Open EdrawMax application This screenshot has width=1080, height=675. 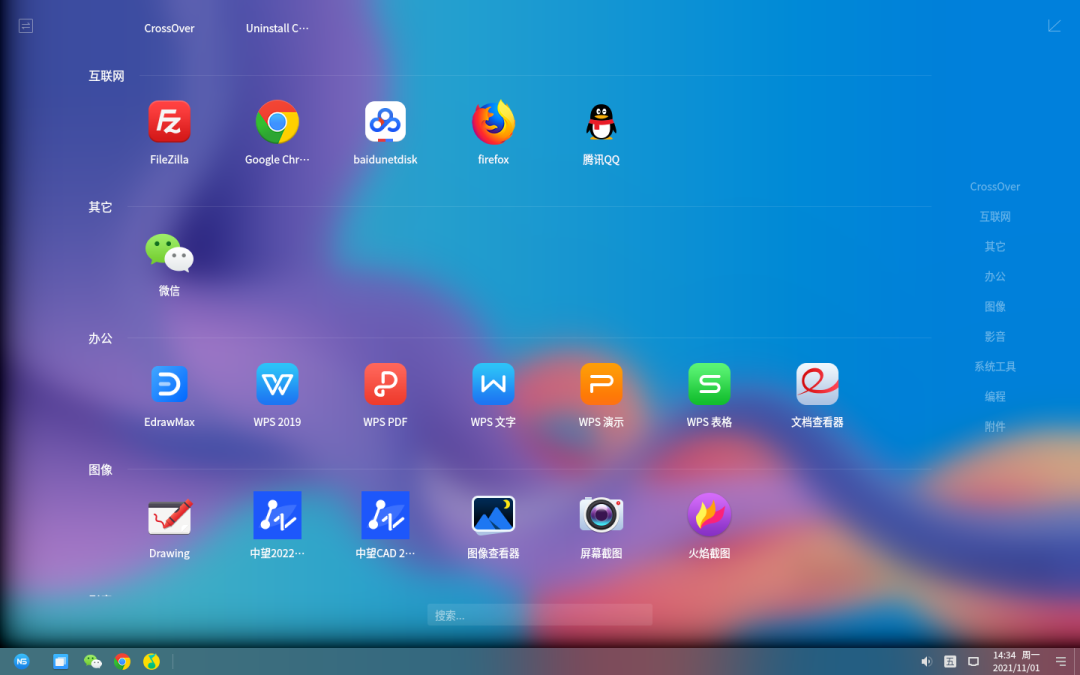(x=169, y=384)
